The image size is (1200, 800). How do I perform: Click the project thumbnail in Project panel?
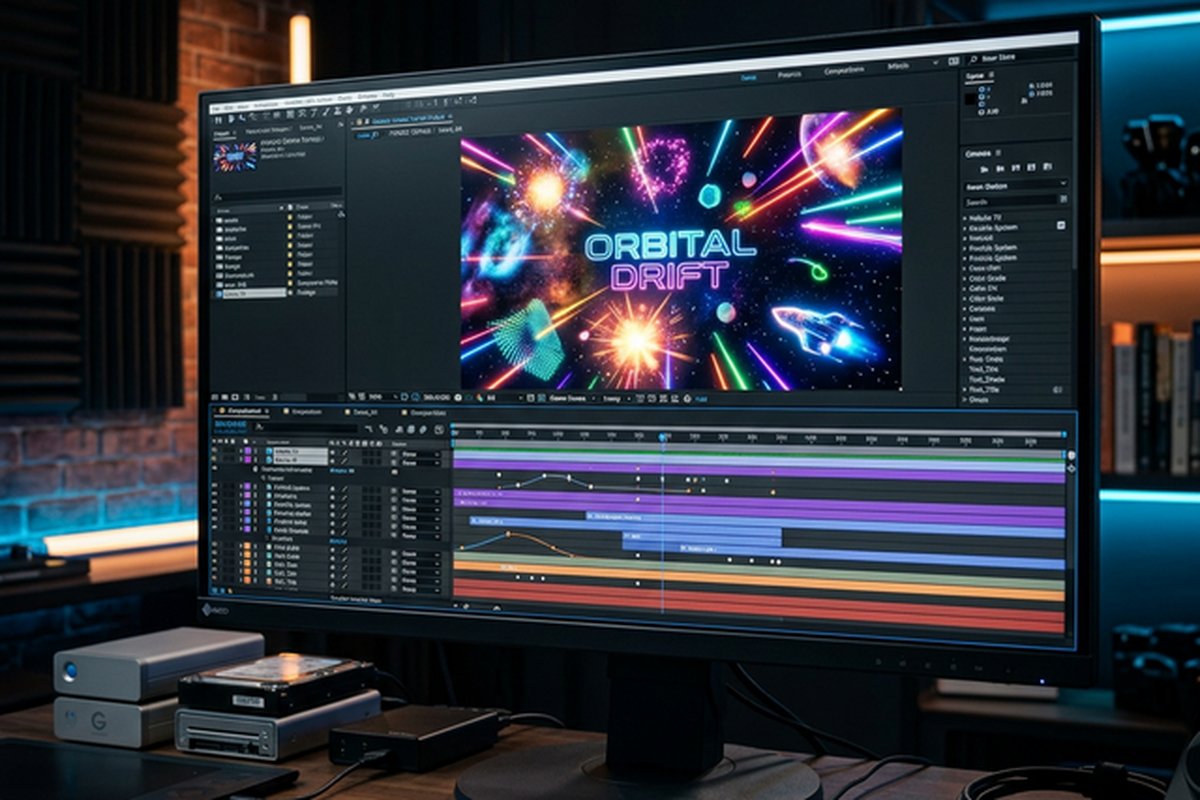pyautogui.click(x=235, y=157)
